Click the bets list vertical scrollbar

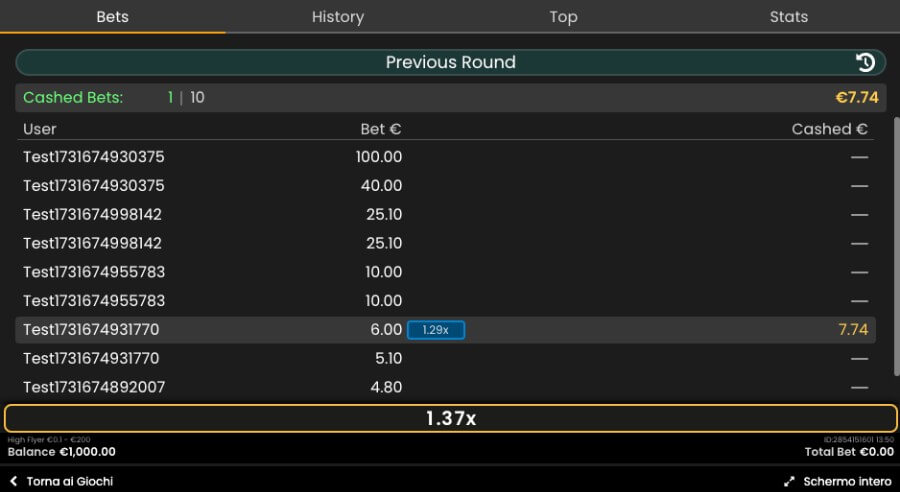(x=897, y=247)
